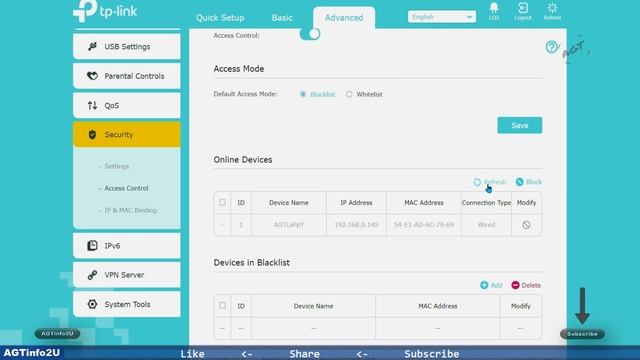Click the MAC Address header in Online Devices
This screenshot has width=640, height=360.
coord(424,203)
